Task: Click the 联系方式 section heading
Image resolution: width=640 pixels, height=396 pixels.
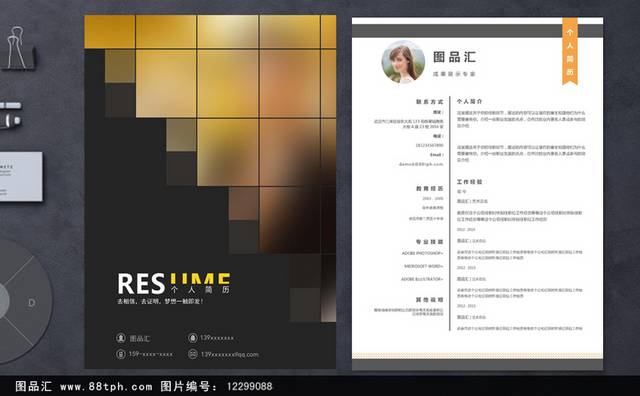Action: [429, 102]
